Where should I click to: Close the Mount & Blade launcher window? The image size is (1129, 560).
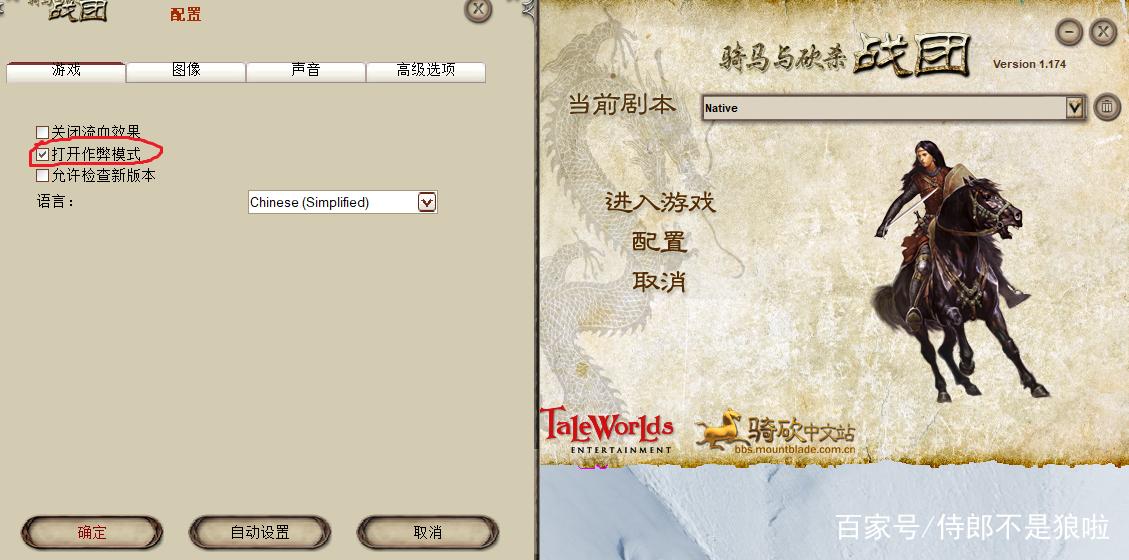[x=1102, y=32]
